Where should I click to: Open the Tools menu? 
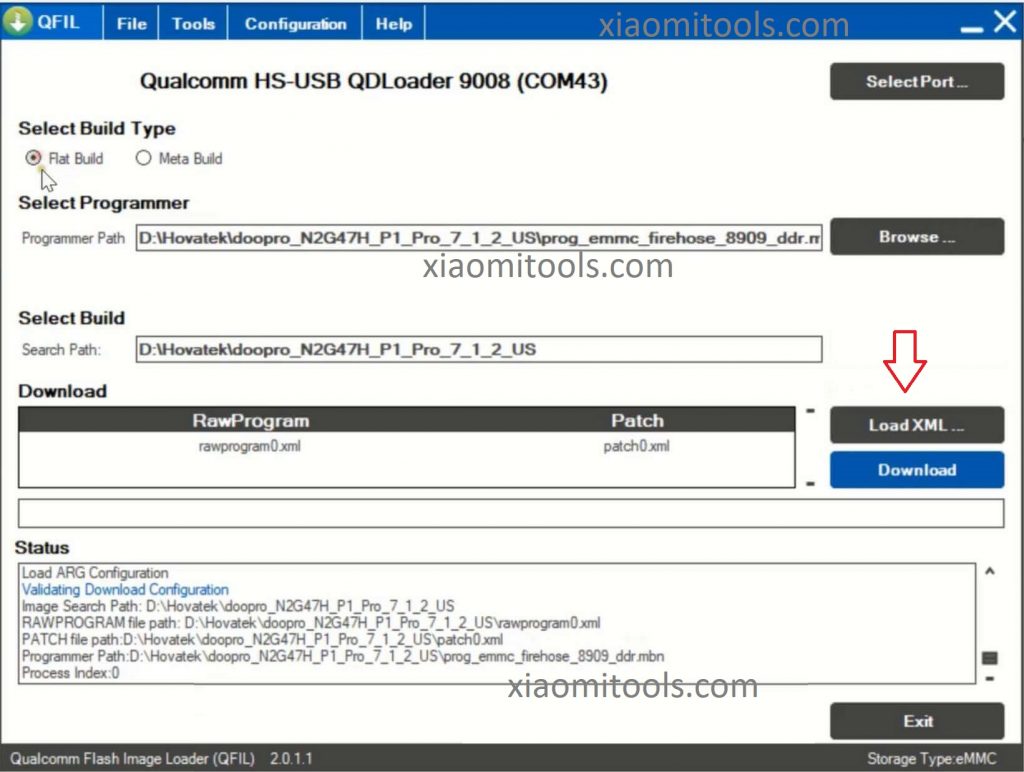pyautogui.click(x=193, y=22)
